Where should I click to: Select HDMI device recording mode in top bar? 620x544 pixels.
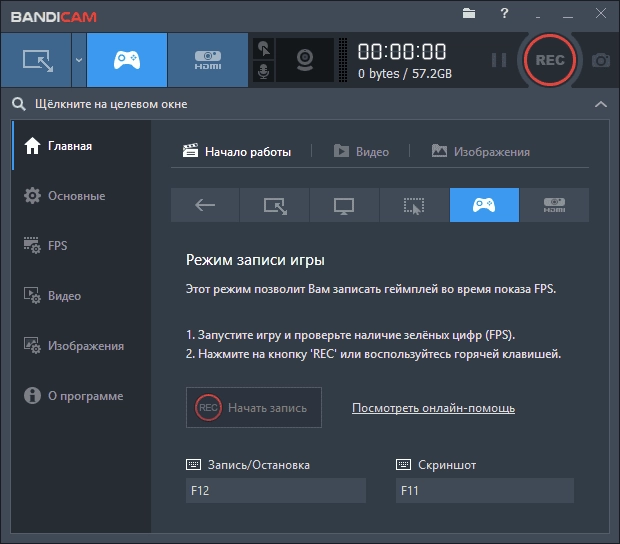(x=208, y=60)
